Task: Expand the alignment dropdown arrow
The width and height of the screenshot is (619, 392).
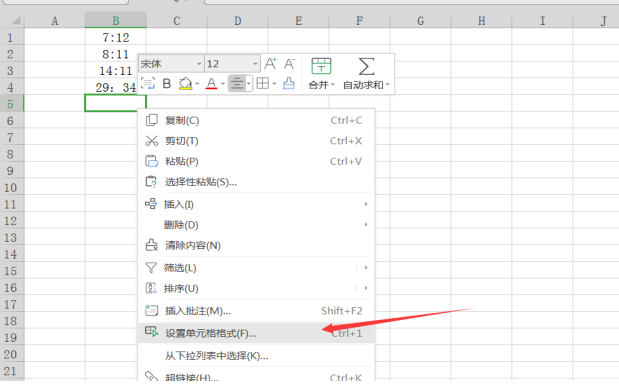Action: (249, 84)
